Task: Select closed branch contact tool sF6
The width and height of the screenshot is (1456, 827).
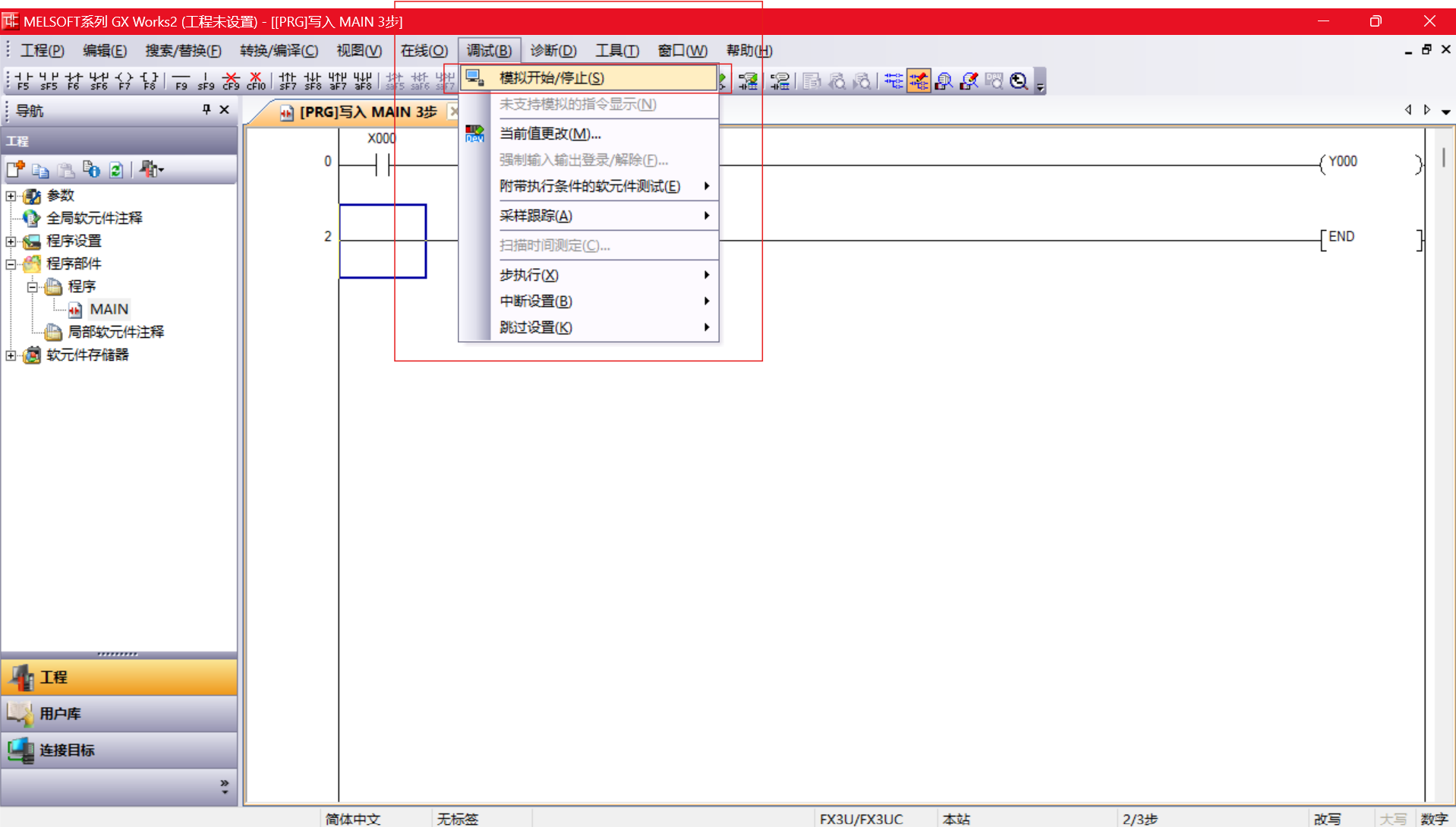Action: (99, 80)
